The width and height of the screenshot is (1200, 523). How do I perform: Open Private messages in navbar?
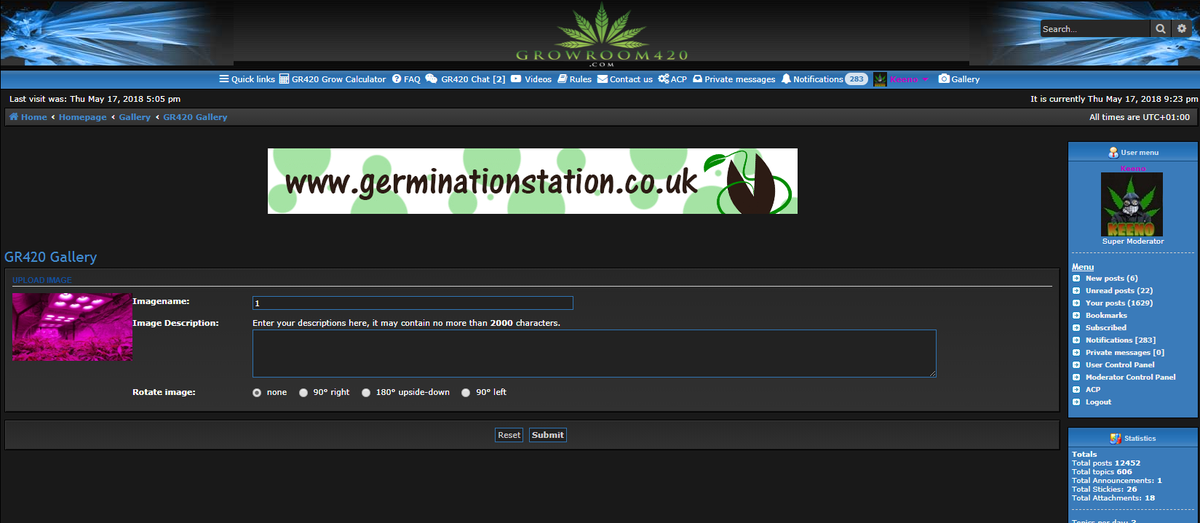(739, 79)
